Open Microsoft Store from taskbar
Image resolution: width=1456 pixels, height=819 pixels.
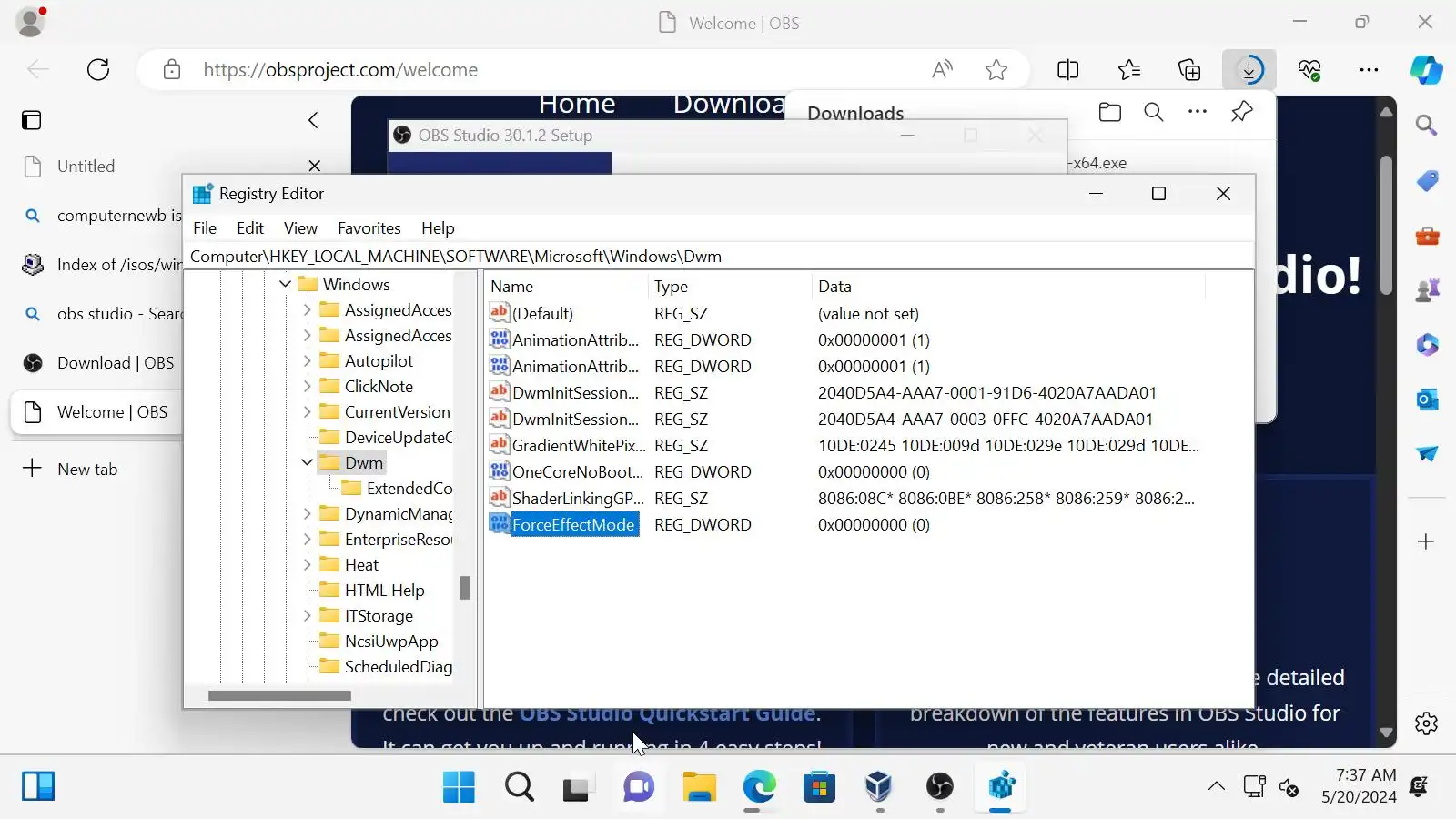[x=819, y=786]
